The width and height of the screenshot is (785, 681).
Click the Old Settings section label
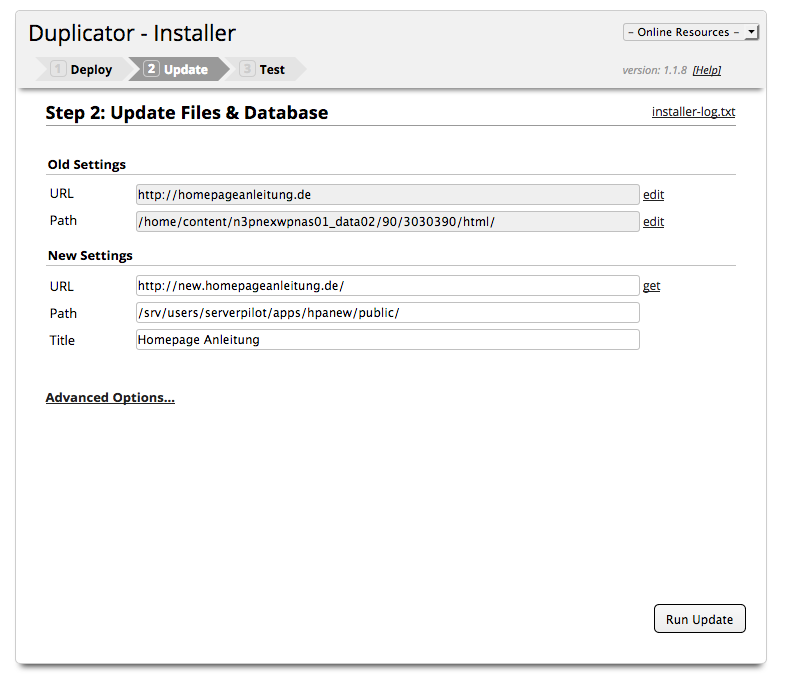87,165
